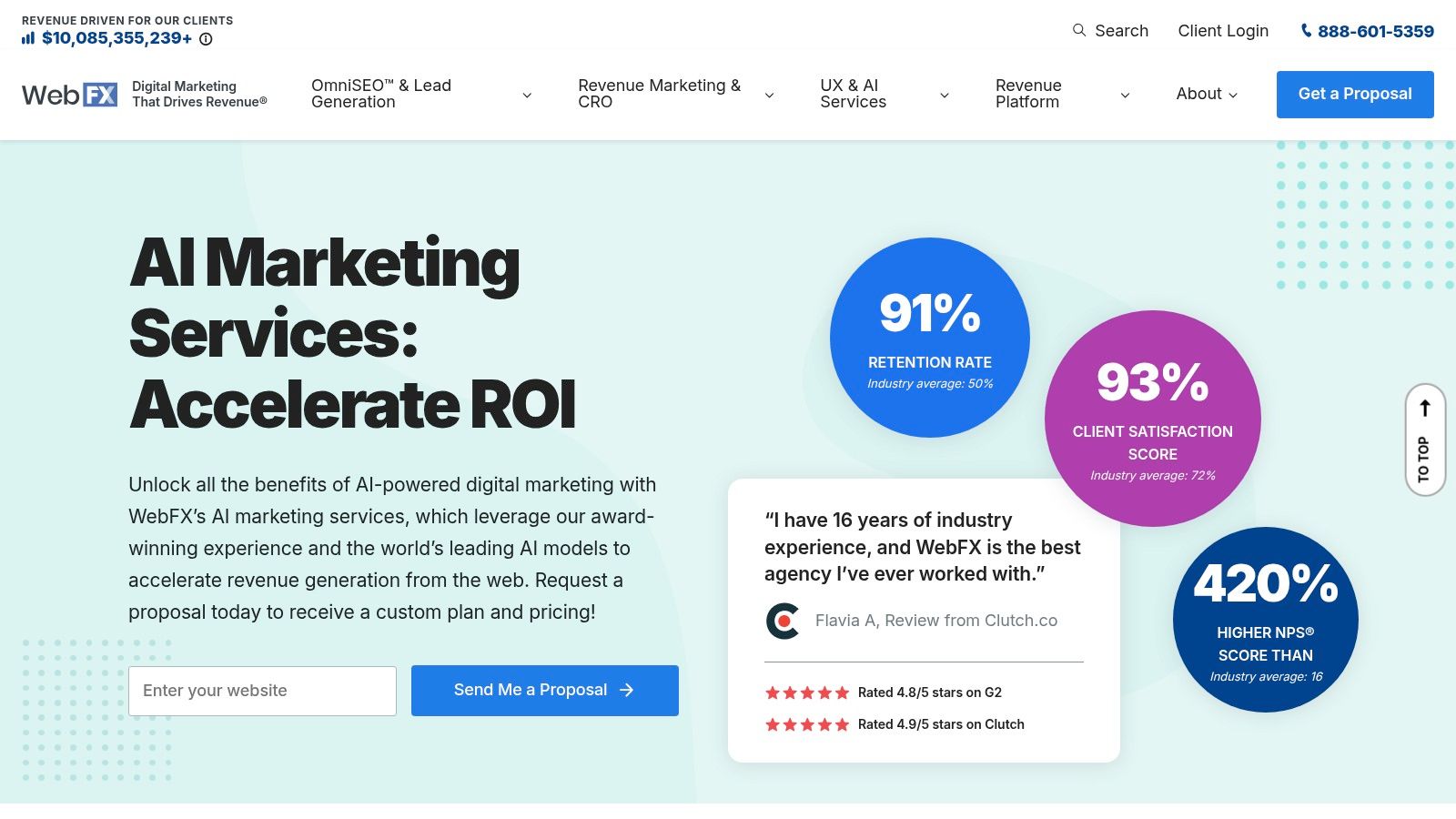Click the up arrow To Top button
This screenshot has height=819, width=1456.
pyautogui.click(x=1425, y=440)
